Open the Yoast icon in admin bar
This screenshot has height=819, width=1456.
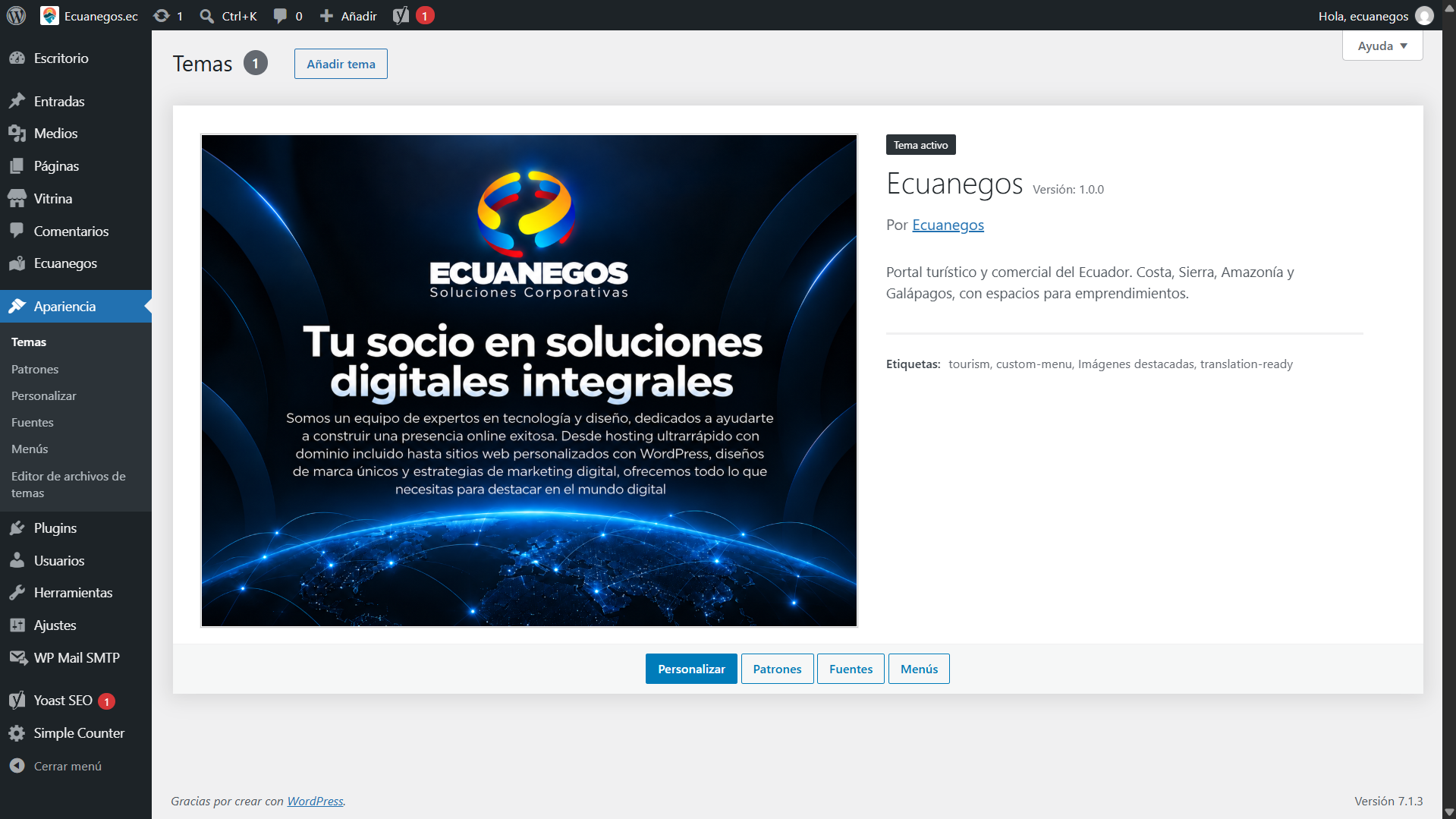coord(401,15)
